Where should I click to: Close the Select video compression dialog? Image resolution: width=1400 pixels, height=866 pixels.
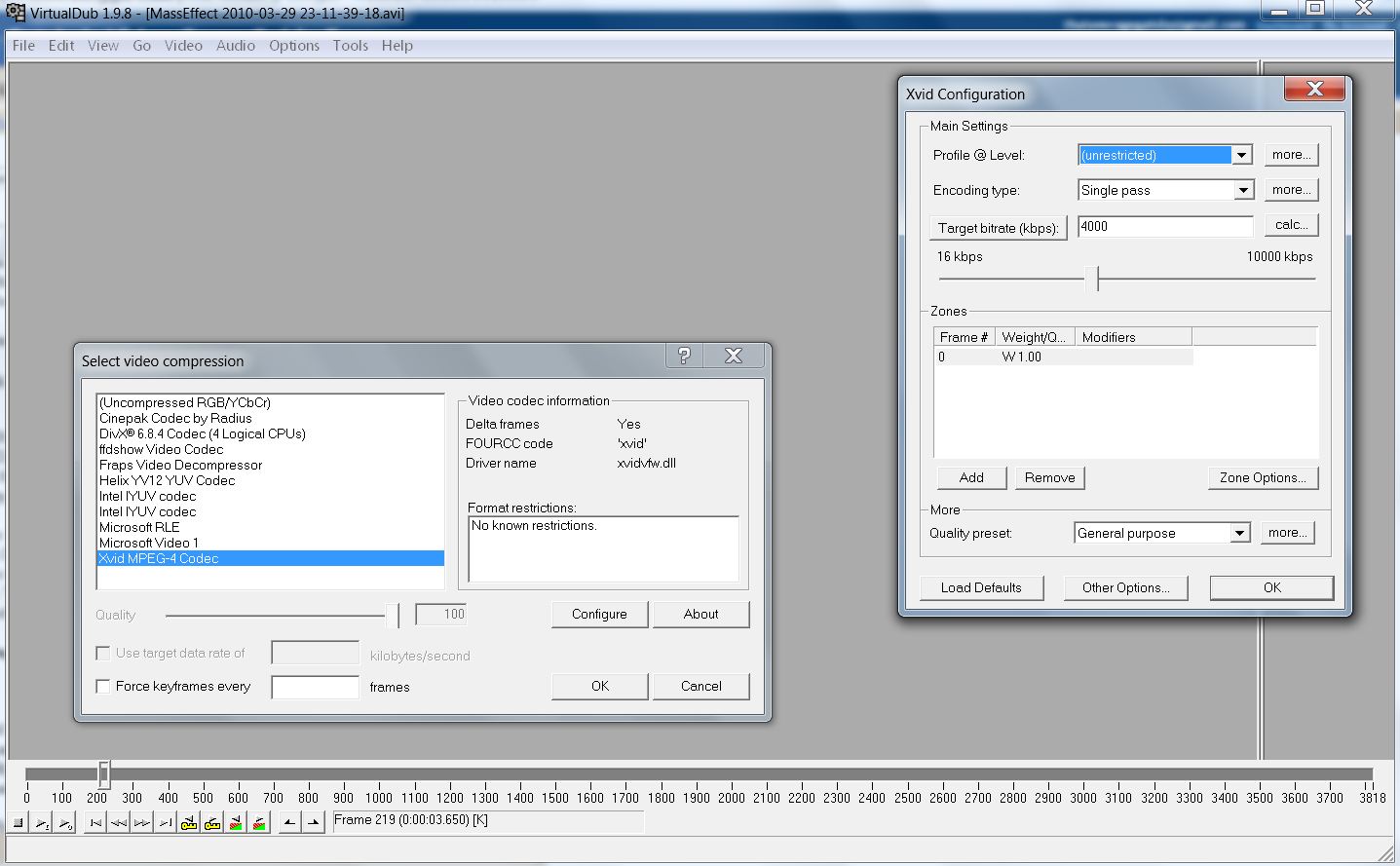coord(734,356)
